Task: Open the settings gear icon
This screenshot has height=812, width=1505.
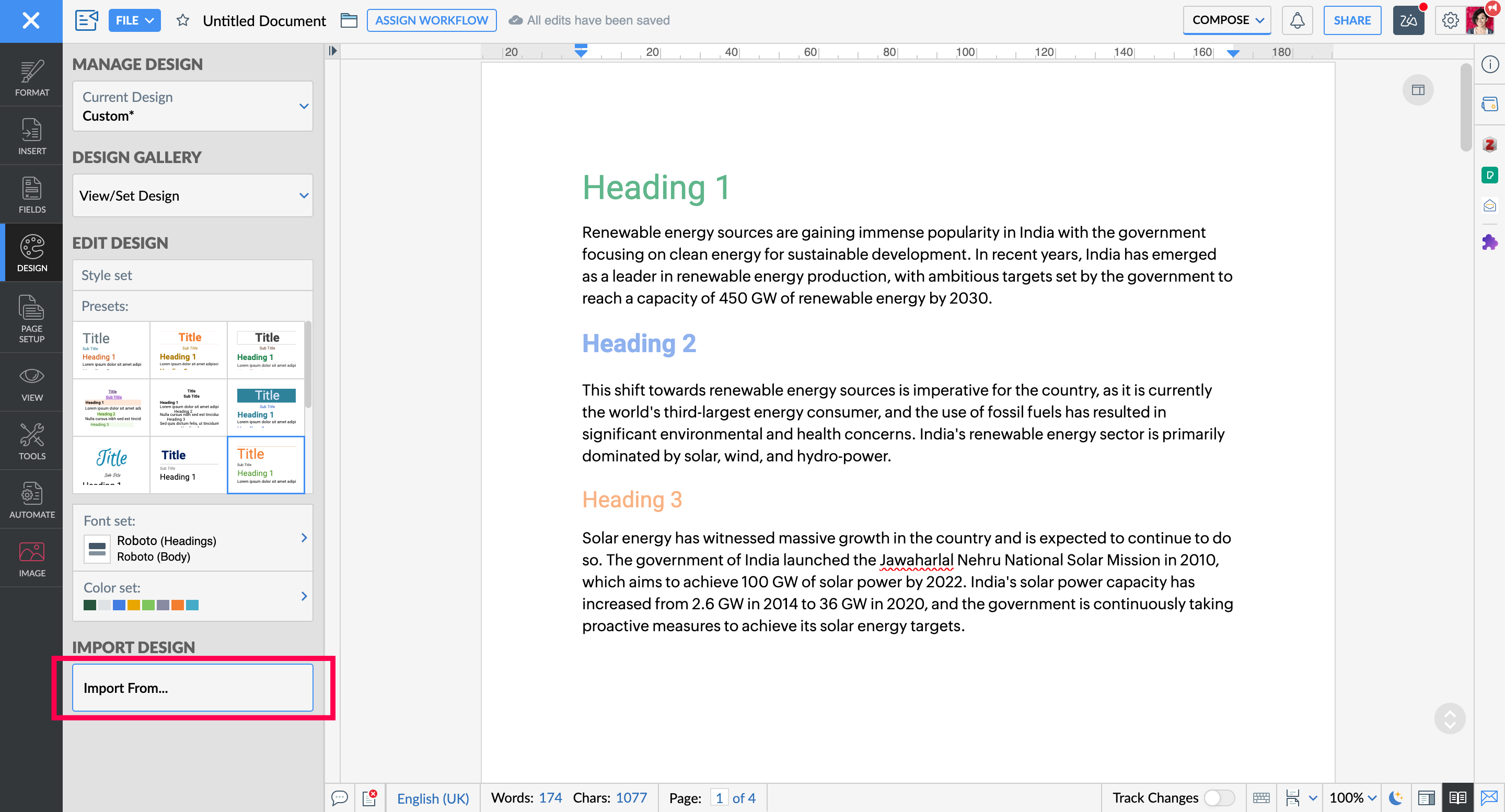Action: pos(1450,20)
